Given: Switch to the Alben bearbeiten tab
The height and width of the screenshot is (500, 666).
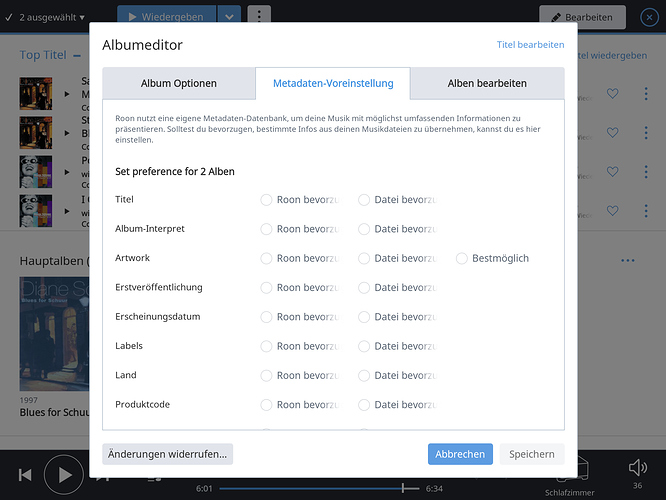Looking at the screenshot, I should [487, 83].
